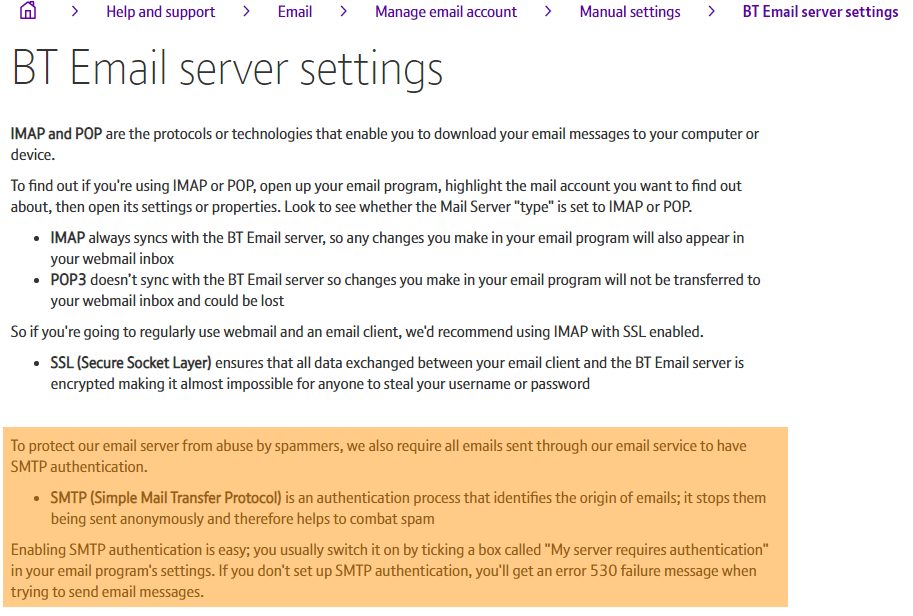Expand the chevron between 'Help and support' and 'Email'
This screenshot has height=616, width=913.
pos(245,13)
